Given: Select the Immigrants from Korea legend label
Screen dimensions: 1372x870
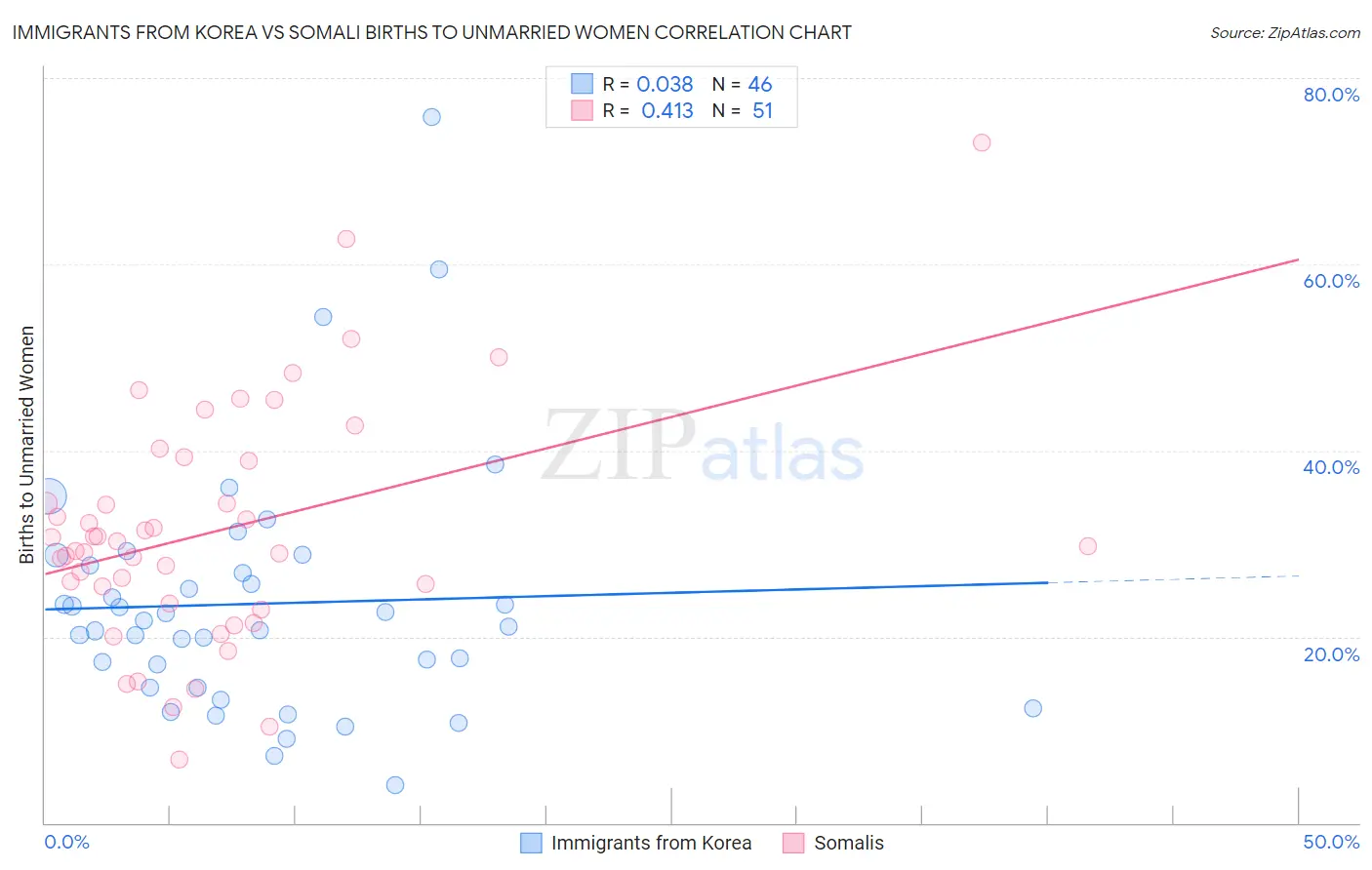Looking at the screenshot, I should pyautogui.click(x=651, y=843).
